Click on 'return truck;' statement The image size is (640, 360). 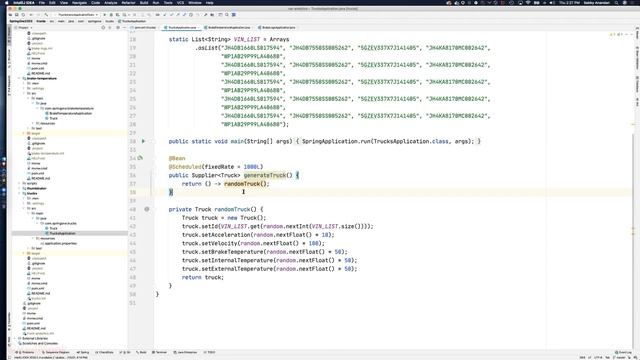(x=203, y=277)
